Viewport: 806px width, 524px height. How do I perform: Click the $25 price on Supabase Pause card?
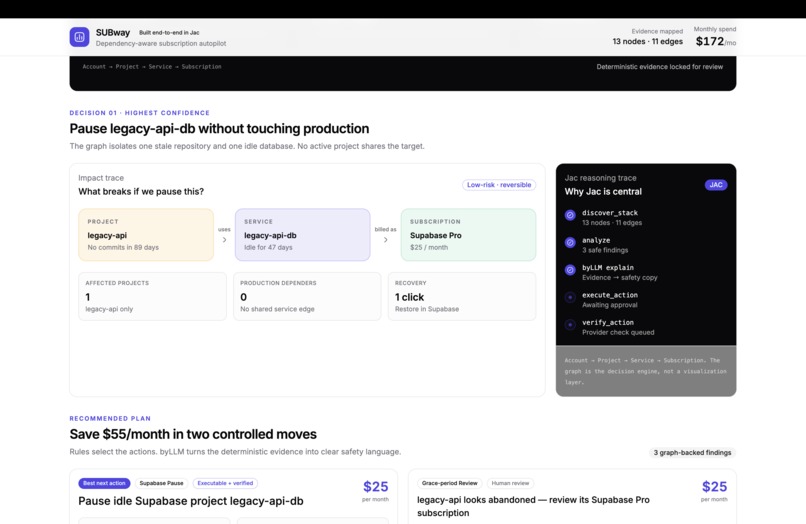coord(376,486)
